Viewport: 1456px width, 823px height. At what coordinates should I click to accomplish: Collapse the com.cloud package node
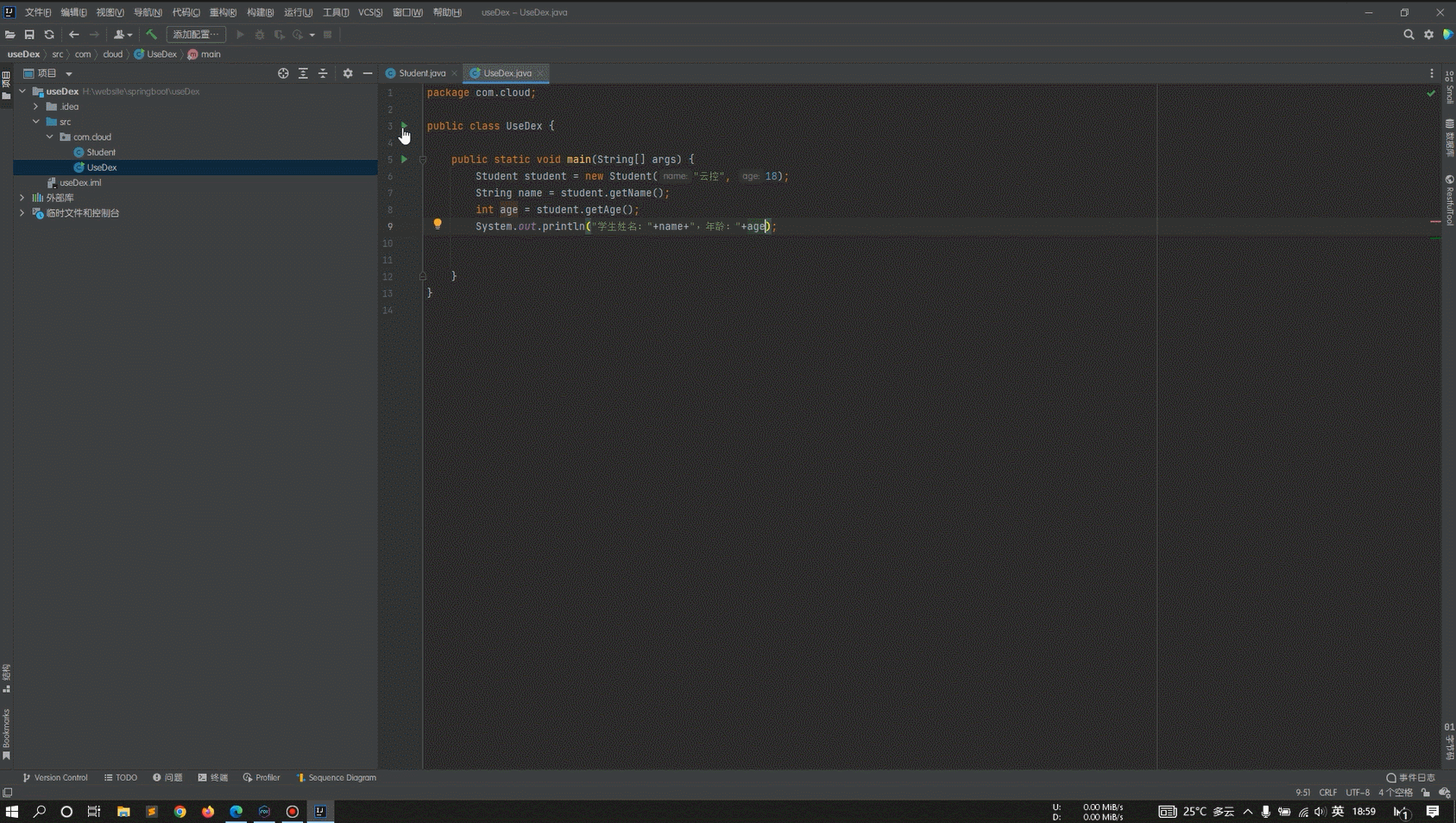tap(48, 136)
